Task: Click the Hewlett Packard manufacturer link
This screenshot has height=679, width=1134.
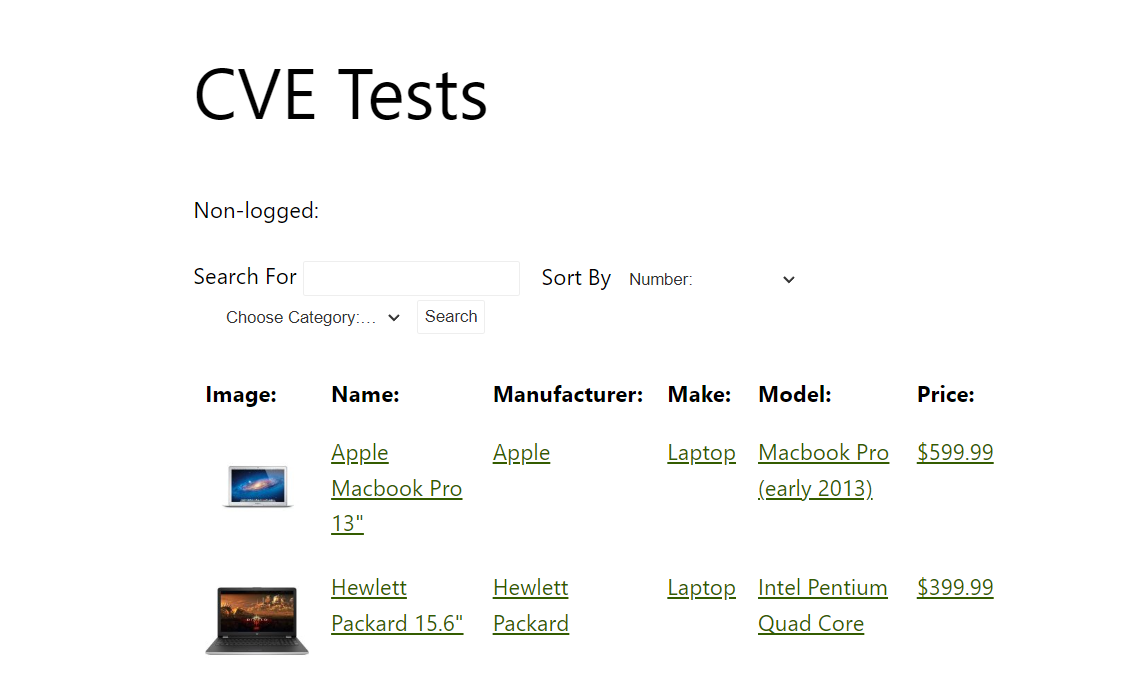Action: tap(531, 605)
